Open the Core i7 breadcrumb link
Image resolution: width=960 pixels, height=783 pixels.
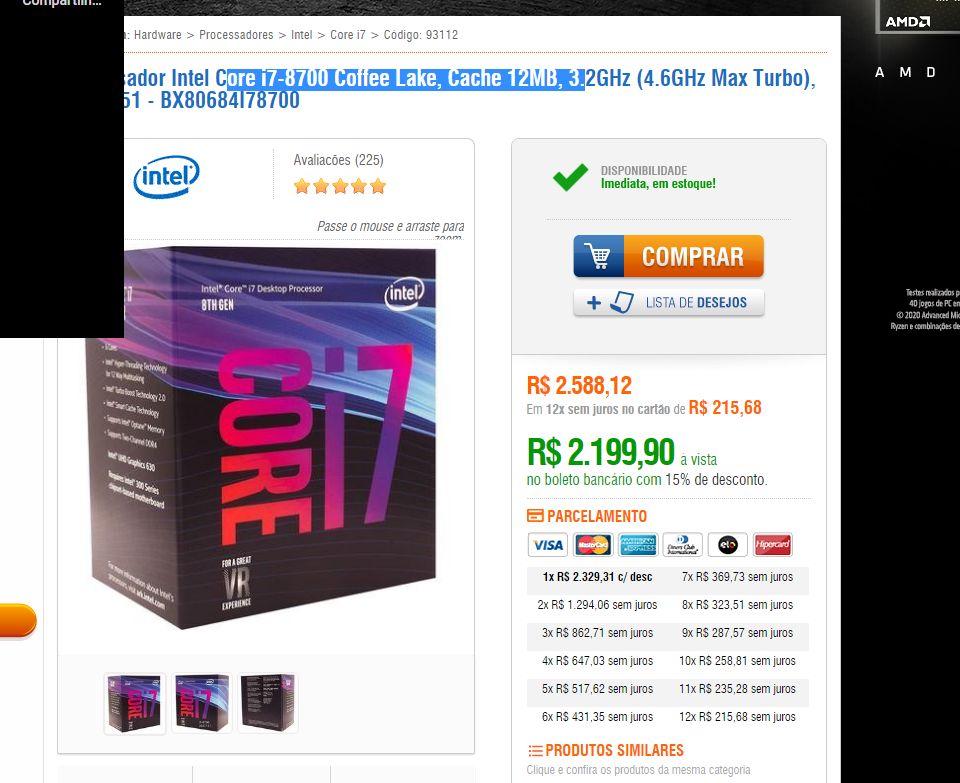point(348,35)
